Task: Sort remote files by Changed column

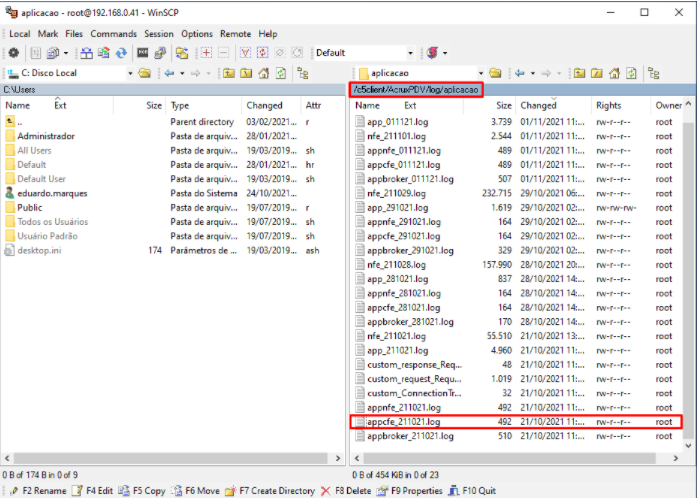Action: [x=552, y=106]
